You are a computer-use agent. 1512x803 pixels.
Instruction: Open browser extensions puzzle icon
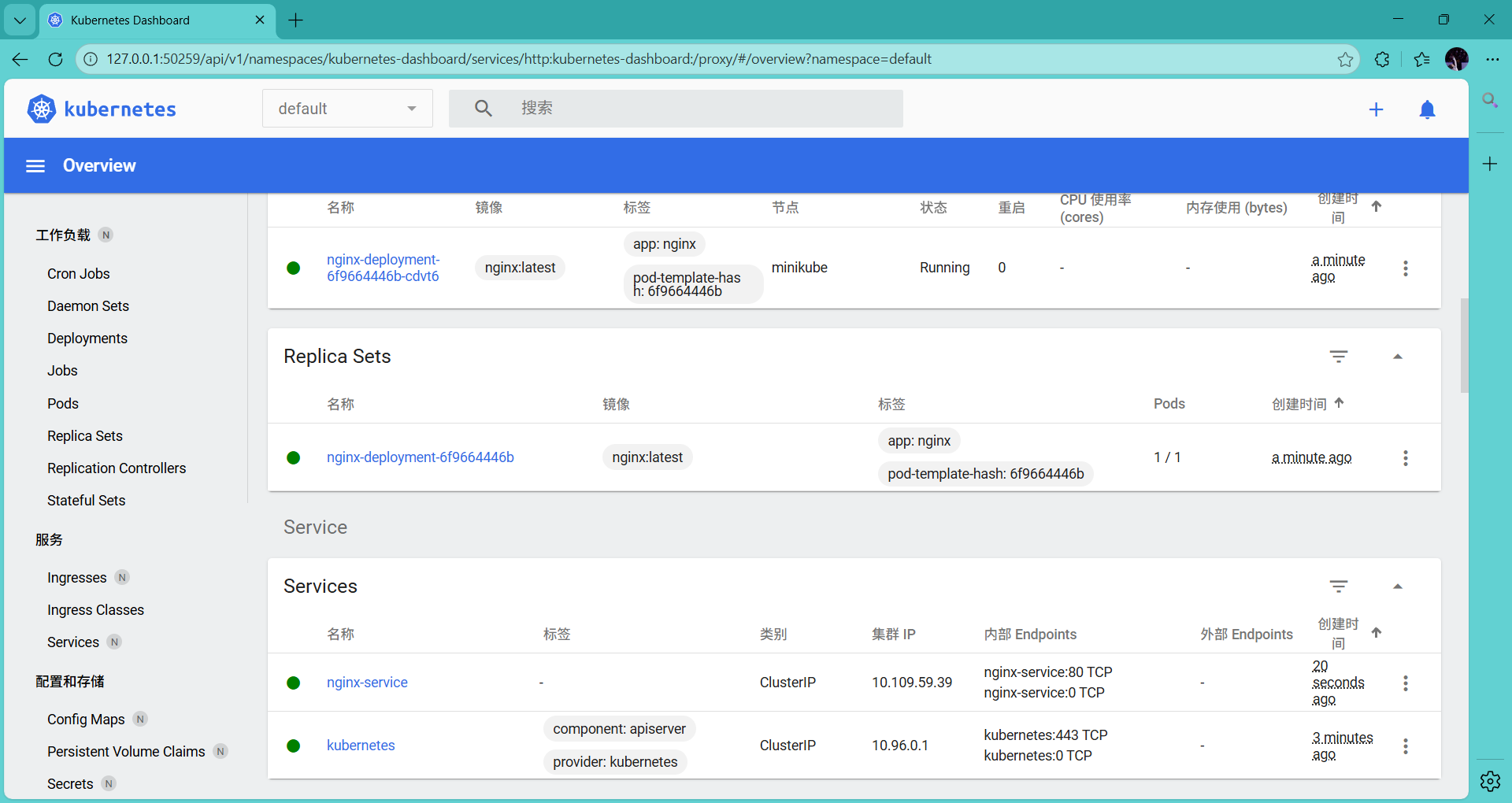click(1382, 59)
